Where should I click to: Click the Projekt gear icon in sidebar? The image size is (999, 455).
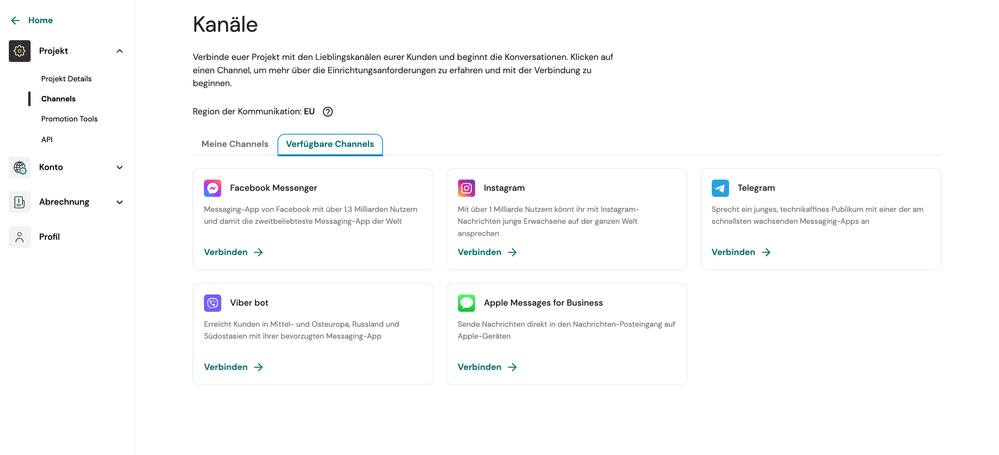point(20,51)
